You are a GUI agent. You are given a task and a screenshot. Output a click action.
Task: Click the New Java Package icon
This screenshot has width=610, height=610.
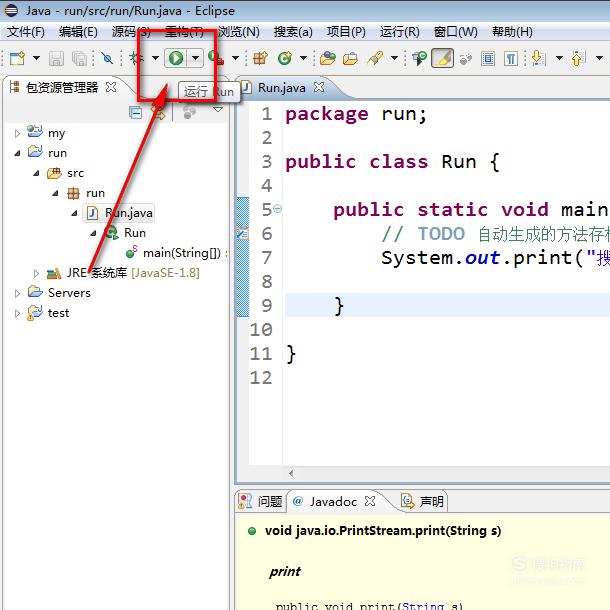tap(260, 58)
